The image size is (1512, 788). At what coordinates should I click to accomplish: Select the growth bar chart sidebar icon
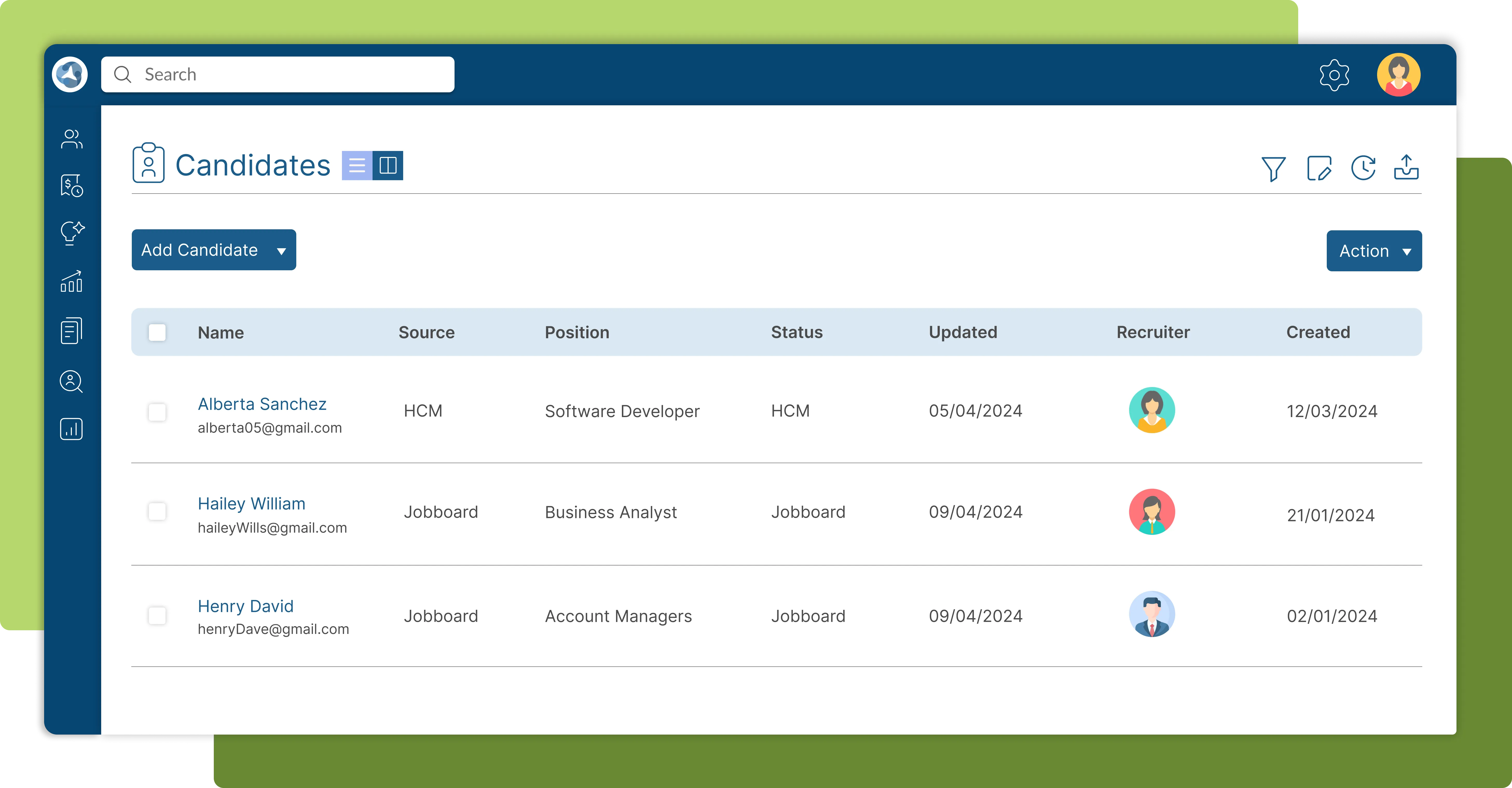click(x=72, y=282)
